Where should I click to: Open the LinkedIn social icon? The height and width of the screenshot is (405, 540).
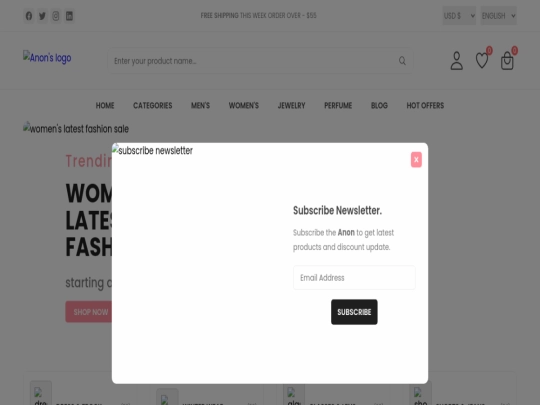69,16
